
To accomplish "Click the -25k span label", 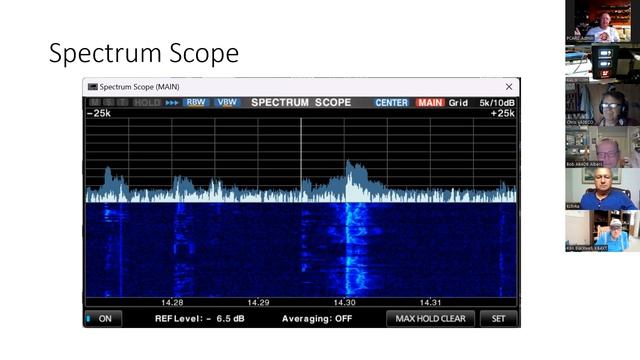I will click(99, 113).
